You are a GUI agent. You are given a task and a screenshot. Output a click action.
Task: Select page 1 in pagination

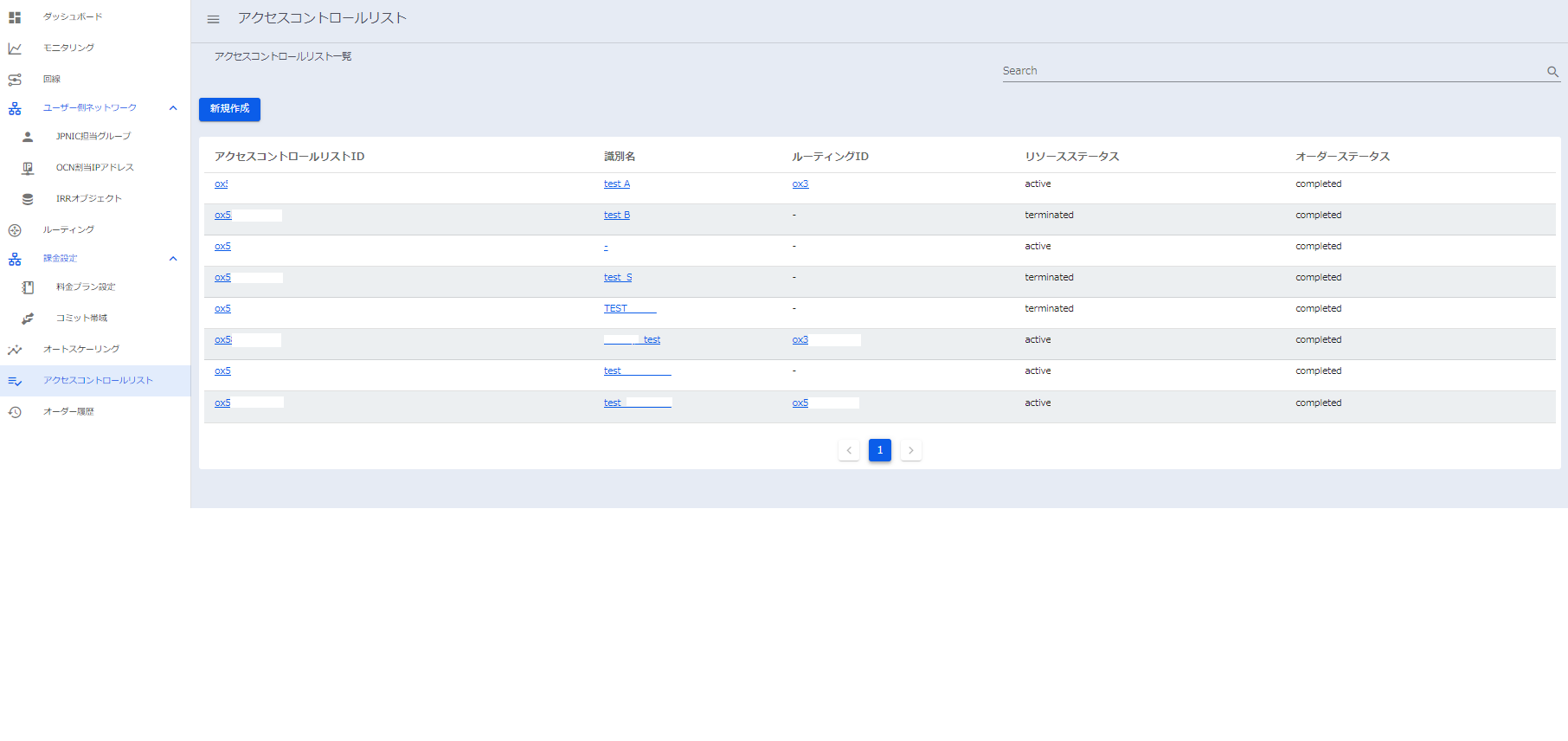point(879,450)
